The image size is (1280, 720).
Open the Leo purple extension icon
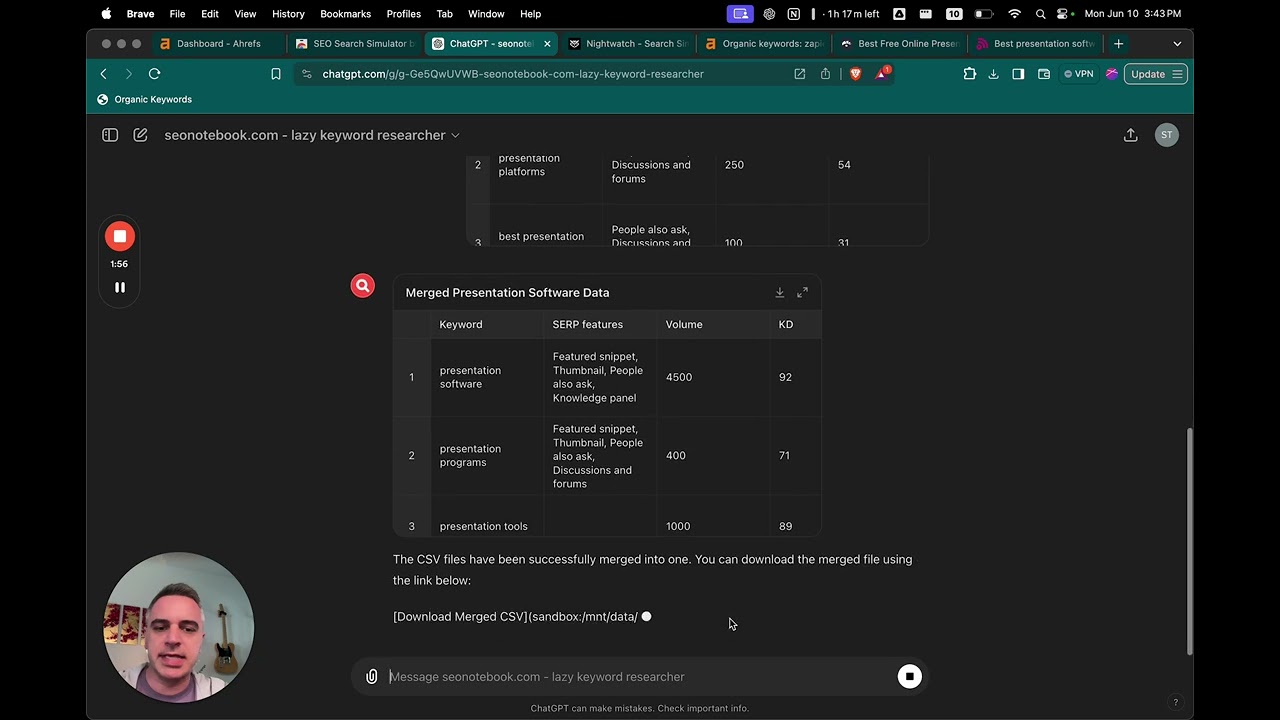point(1111,74)
